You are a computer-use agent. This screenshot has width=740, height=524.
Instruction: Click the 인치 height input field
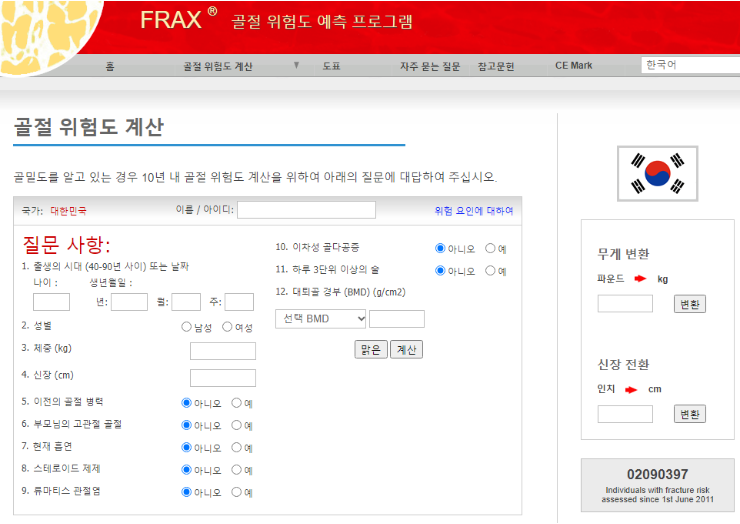click(625, 414)
